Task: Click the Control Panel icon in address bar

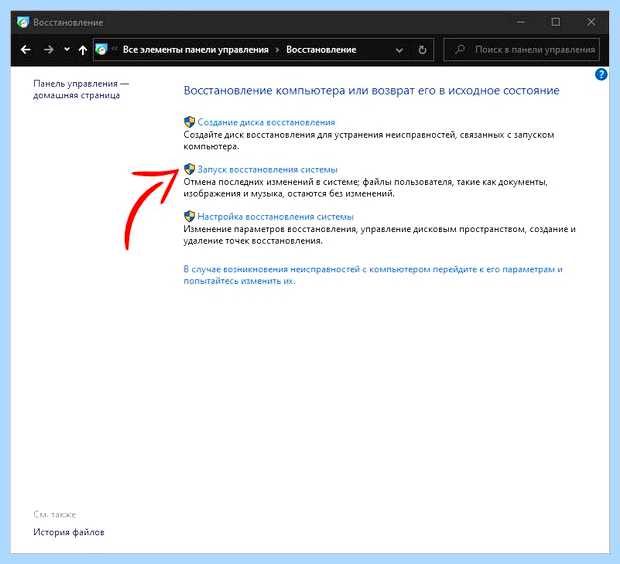Action: tap(102, 49)
